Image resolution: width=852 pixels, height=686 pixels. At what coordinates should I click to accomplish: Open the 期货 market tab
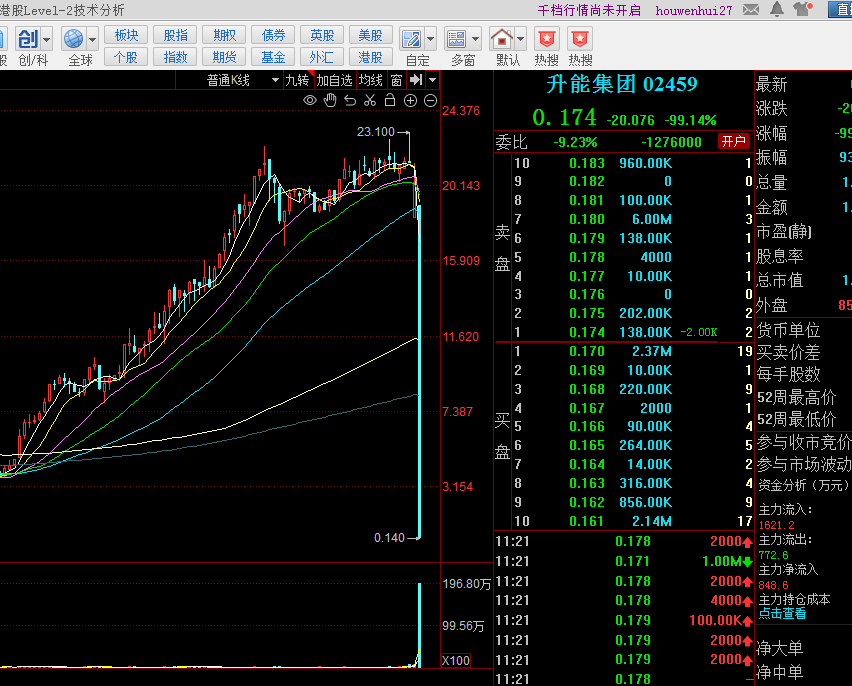click(x=224, y=57)
